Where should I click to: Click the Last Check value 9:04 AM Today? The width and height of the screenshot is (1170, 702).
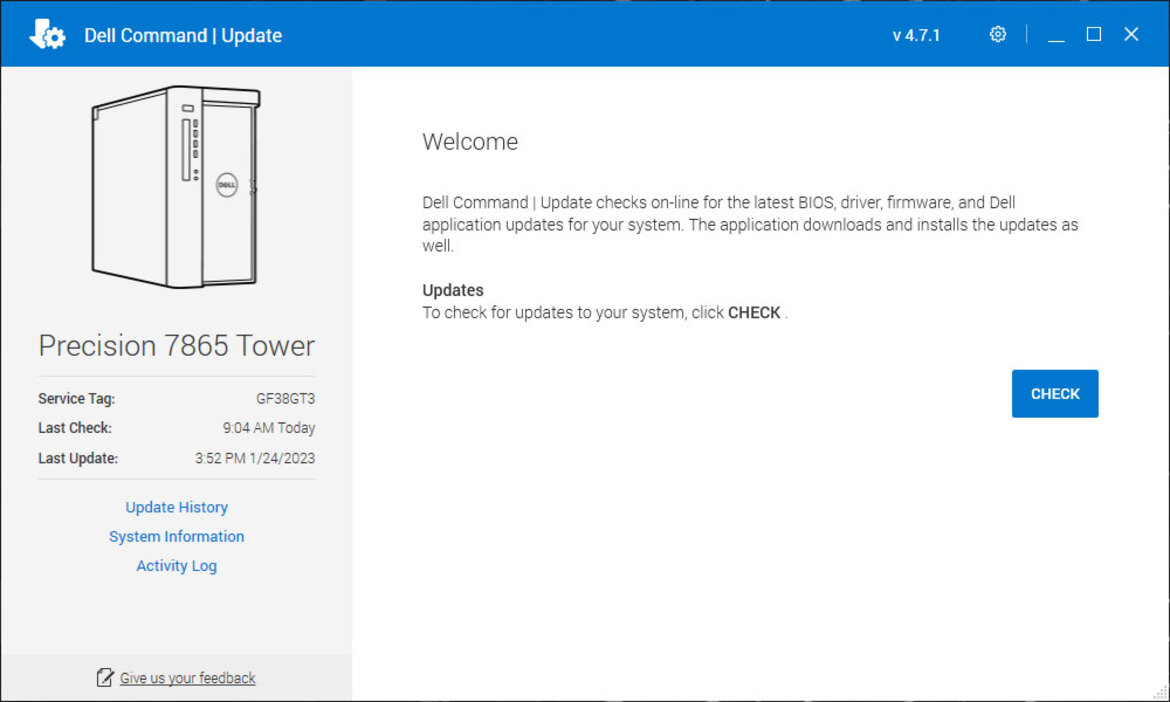click(269, 427)
